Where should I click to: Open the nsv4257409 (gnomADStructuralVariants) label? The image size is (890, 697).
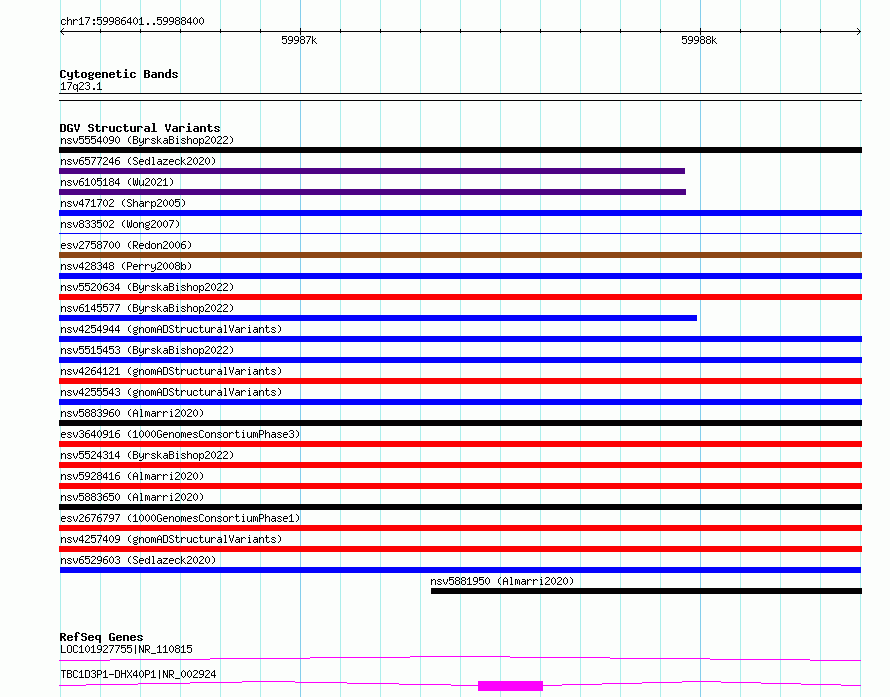(171, 539)
